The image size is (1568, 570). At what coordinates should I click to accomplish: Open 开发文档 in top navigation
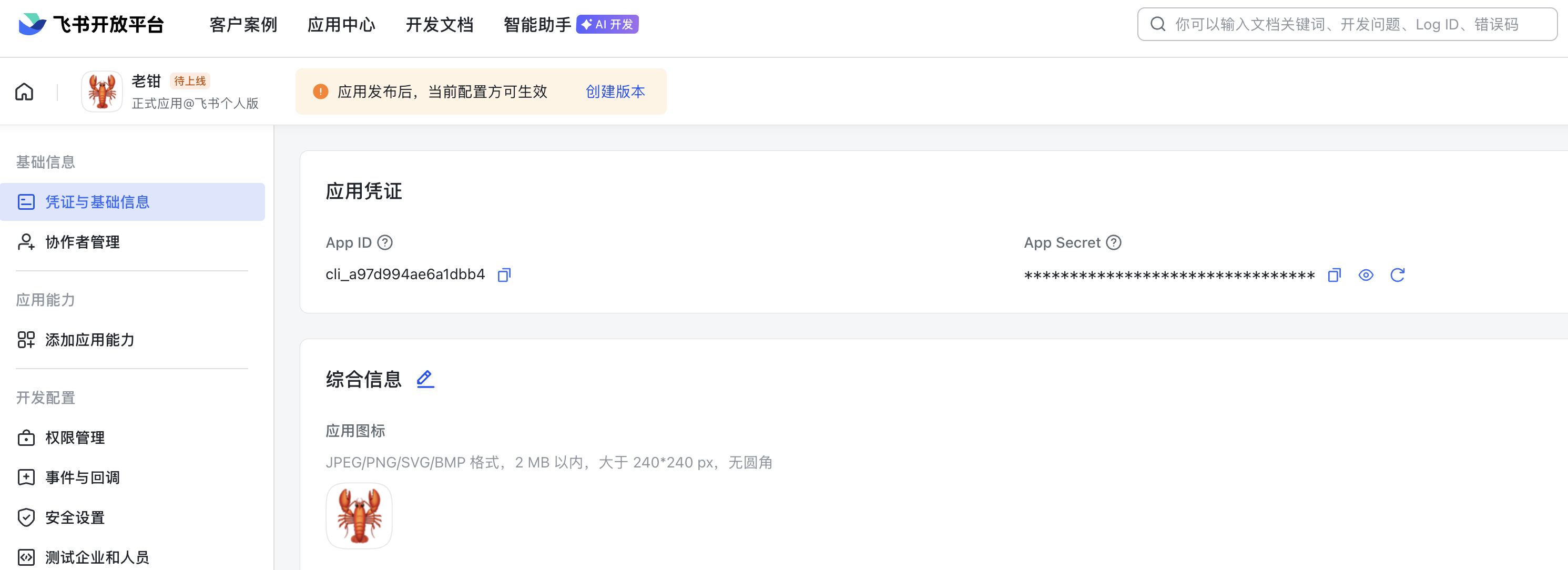click(440, 24)
